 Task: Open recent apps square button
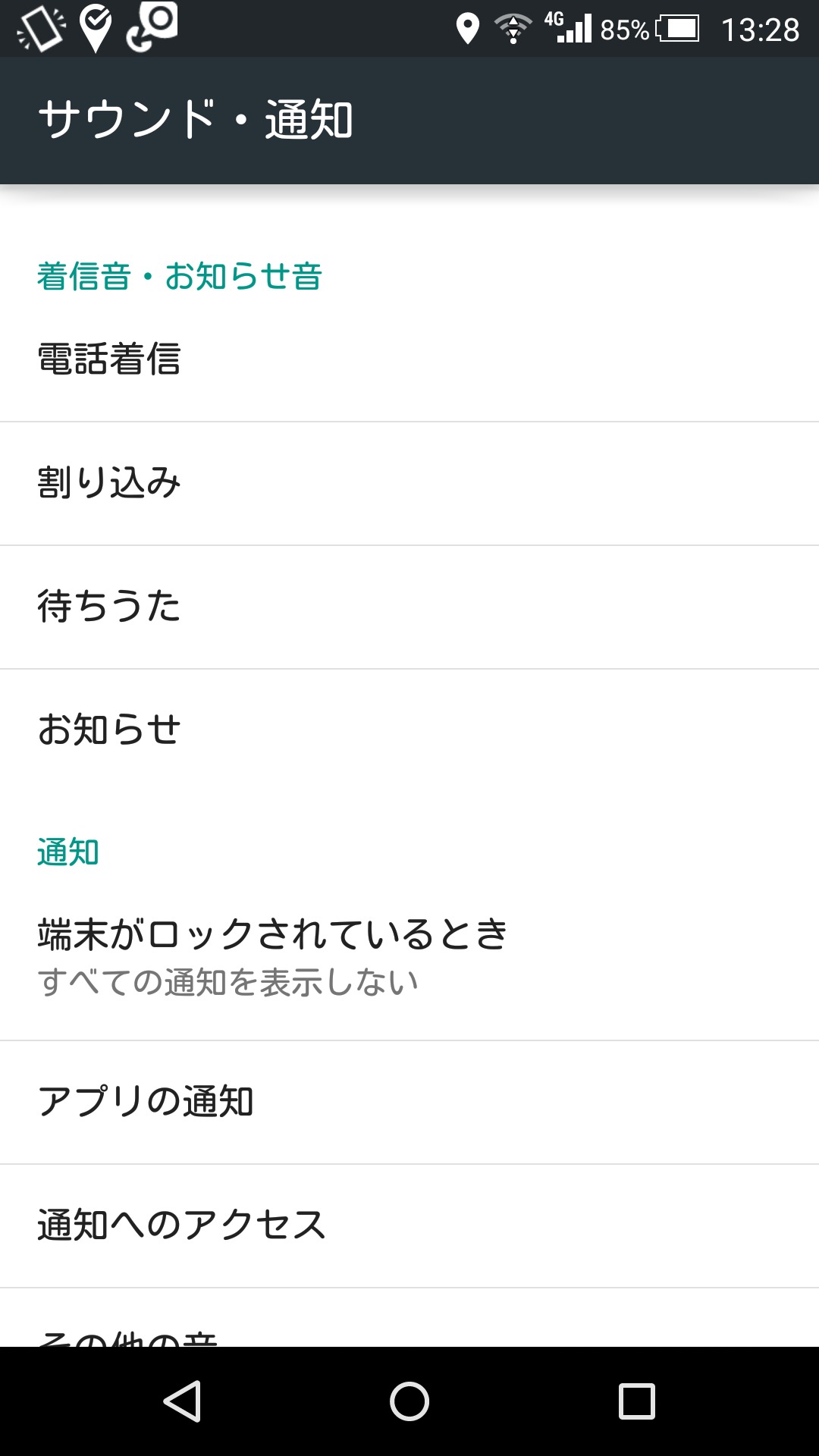pyautogui.click(x=636, y=1401)
